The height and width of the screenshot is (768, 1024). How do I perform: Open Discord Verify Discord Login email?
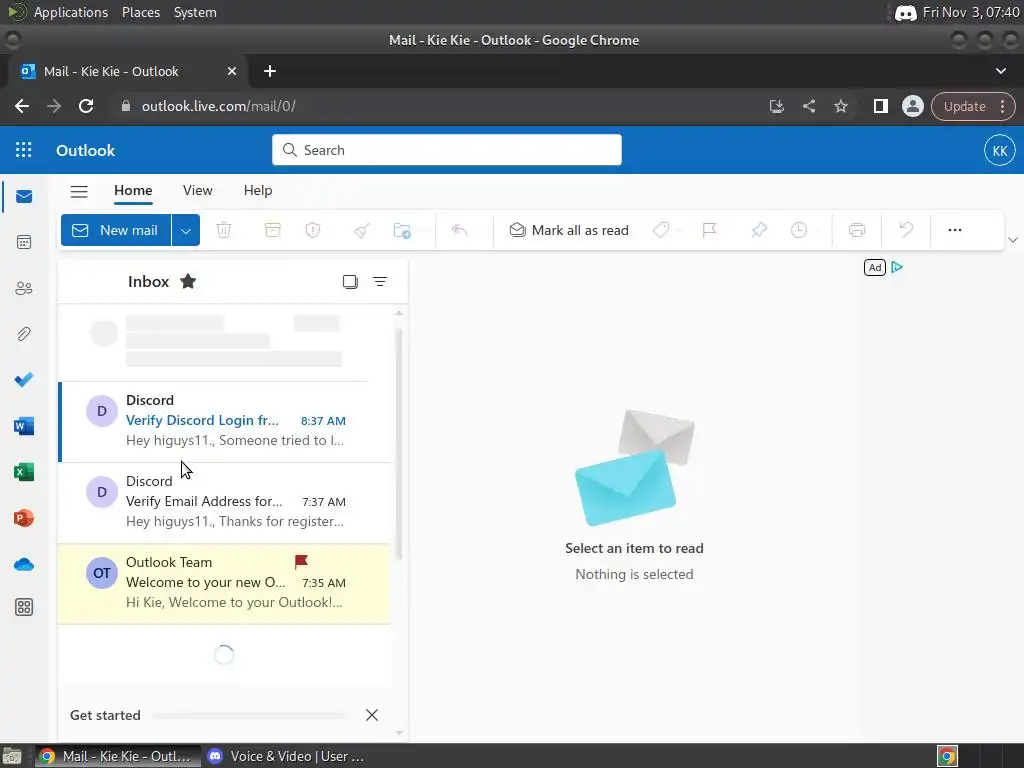click(226, 421)
